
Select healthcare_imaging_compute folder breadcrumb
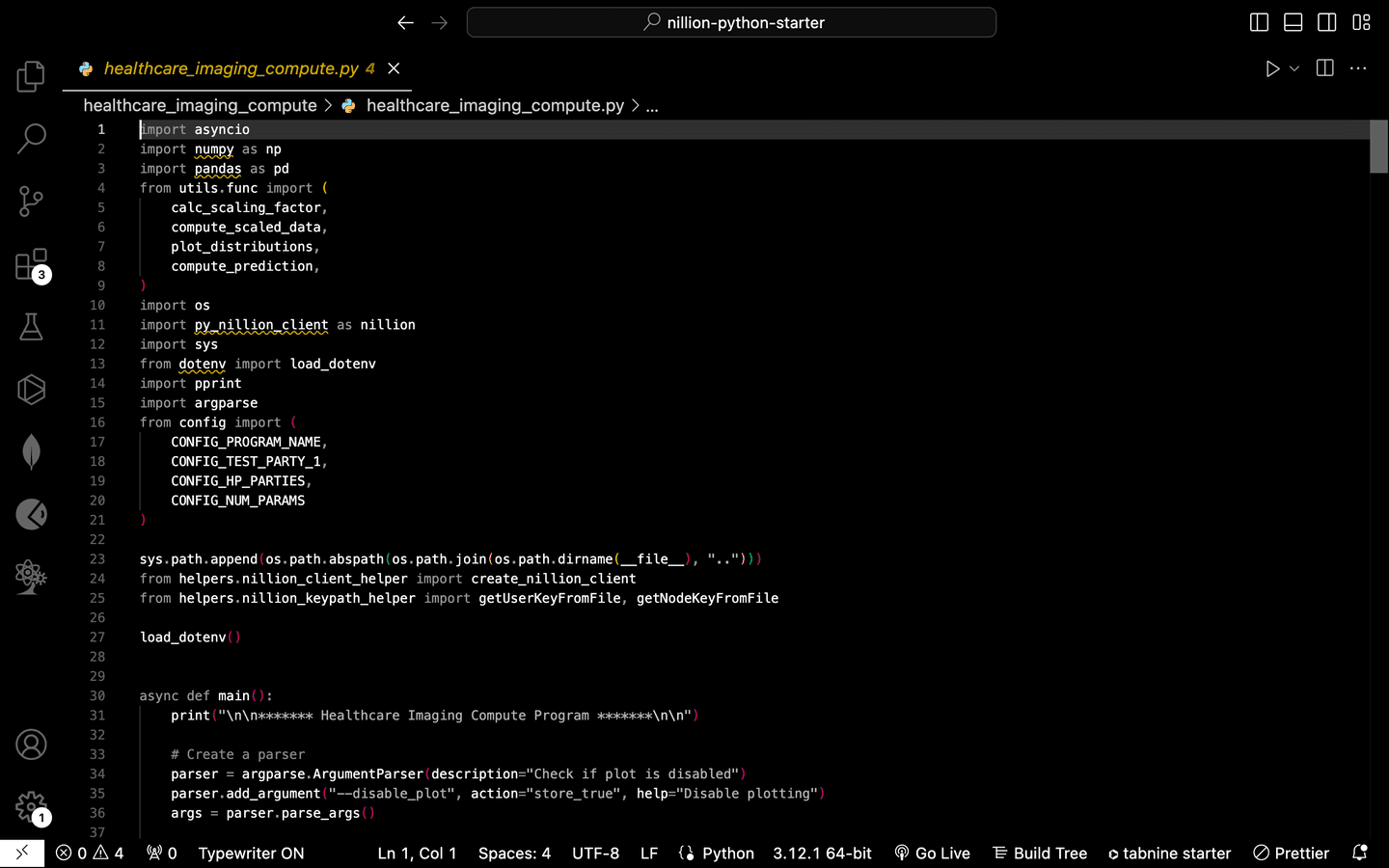pos(200,105)
